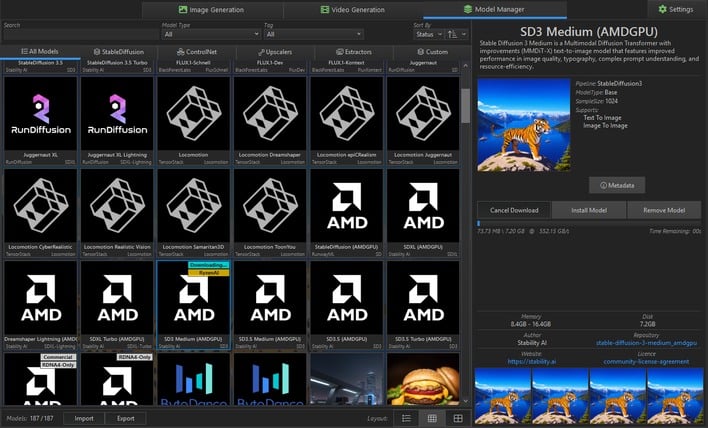The image size is (708, 428).
Task: Filter by Extractors category tab
Action: 354,52
